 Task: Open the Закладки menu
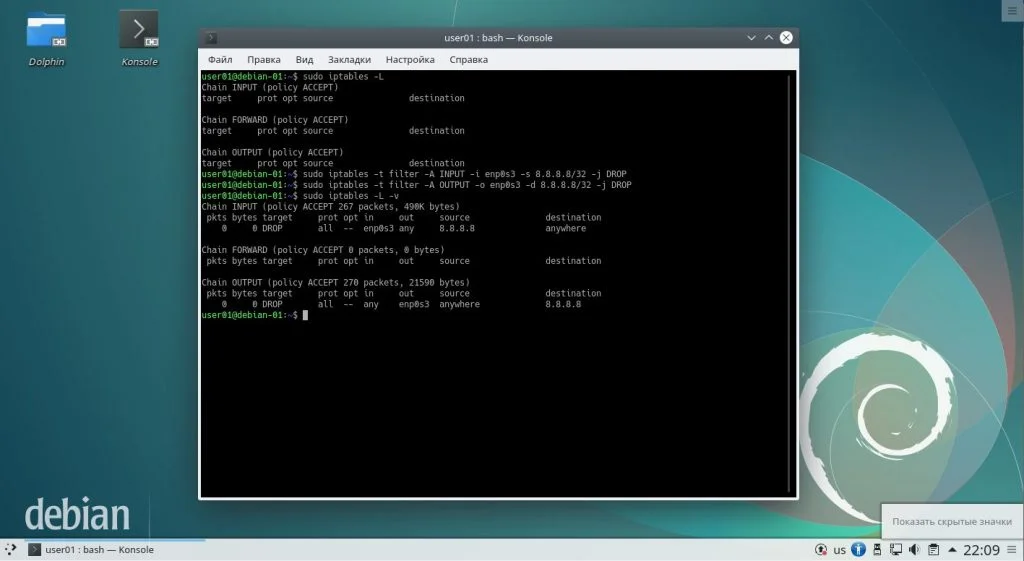tap(349, 59)
